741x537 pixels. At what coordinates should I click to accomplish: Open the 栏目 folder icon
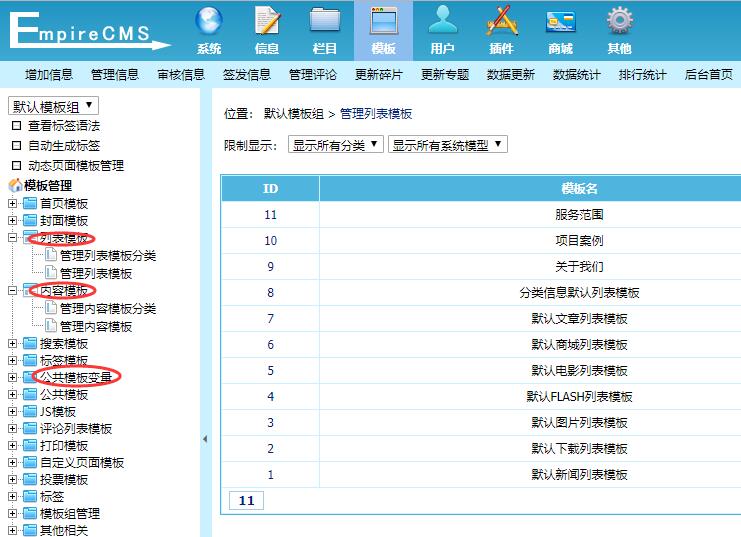(x=325, y=21)
